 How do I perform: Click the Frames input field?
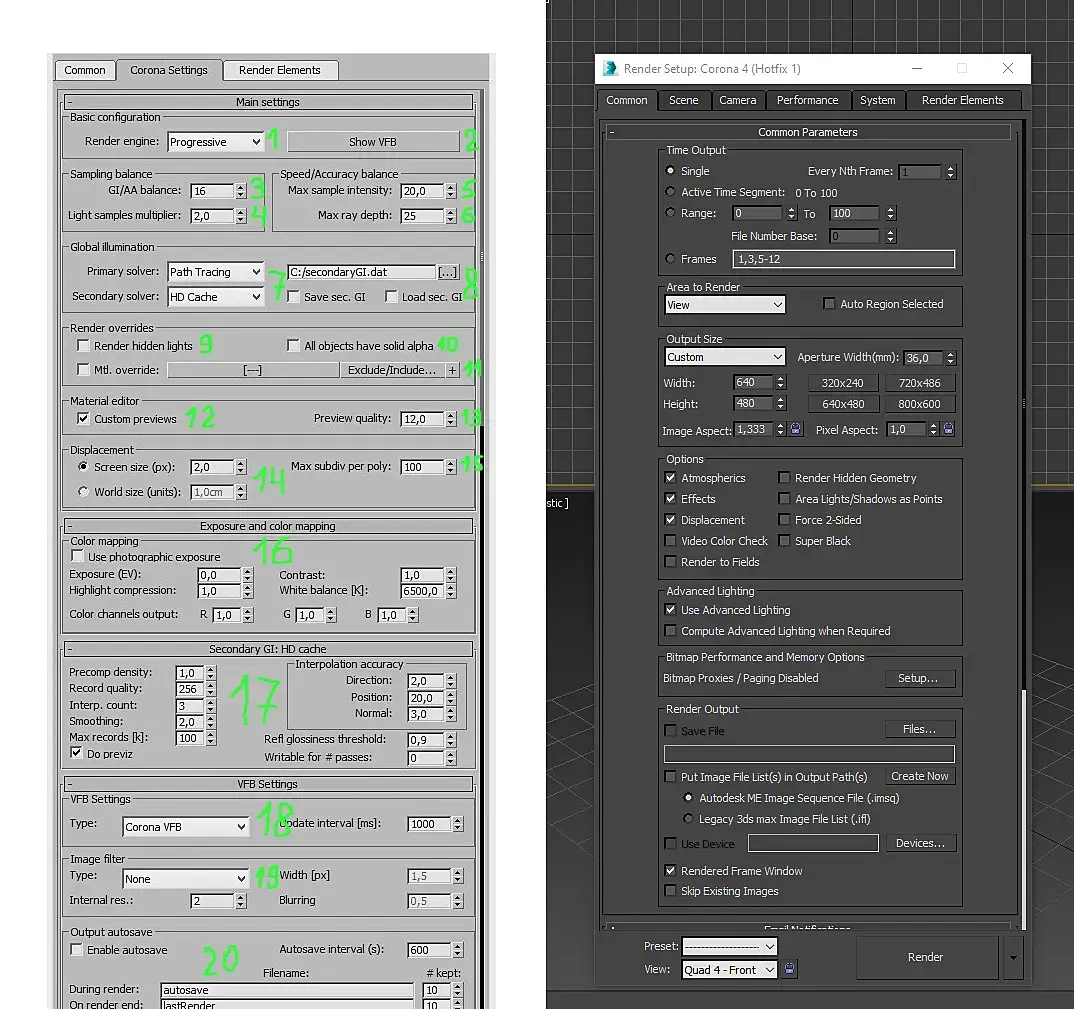point(843,259)
